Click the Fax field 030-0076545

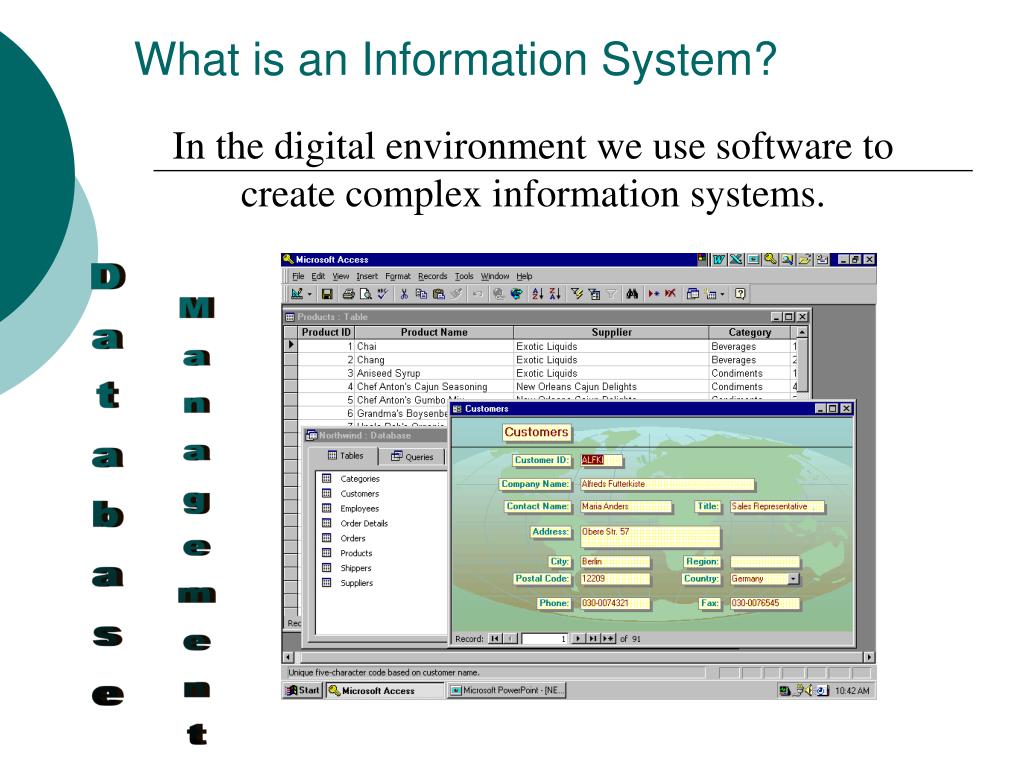tap(765, 603)
